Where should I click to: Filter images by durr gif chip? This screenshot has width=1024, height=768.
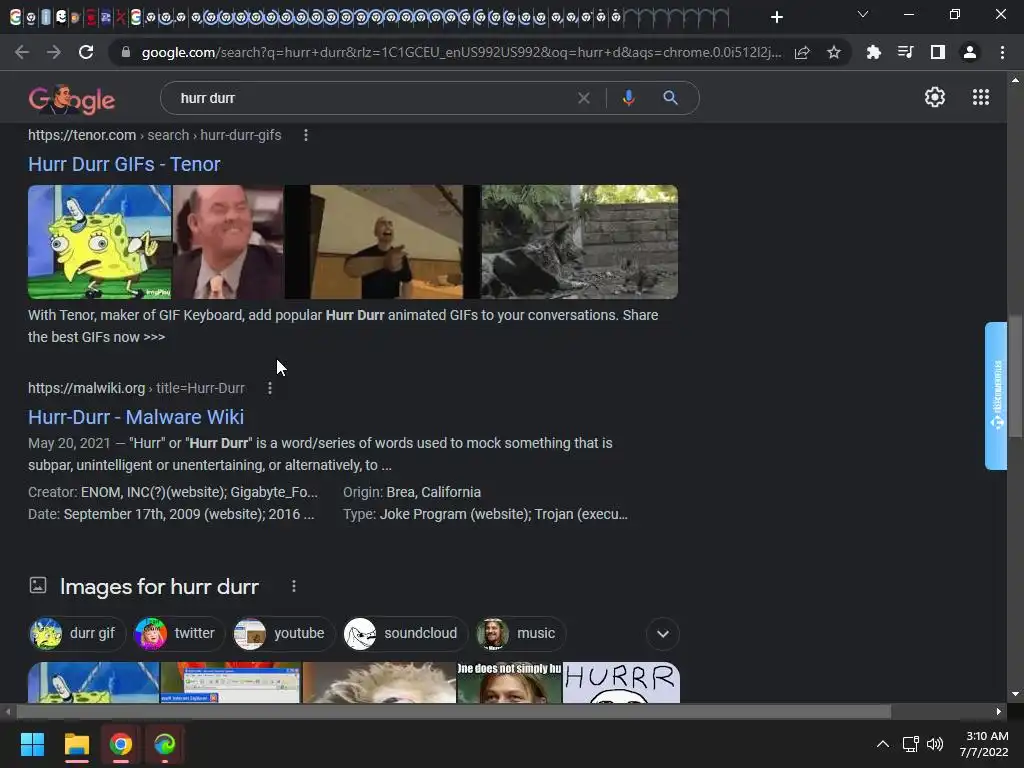(x=76, y=633)
